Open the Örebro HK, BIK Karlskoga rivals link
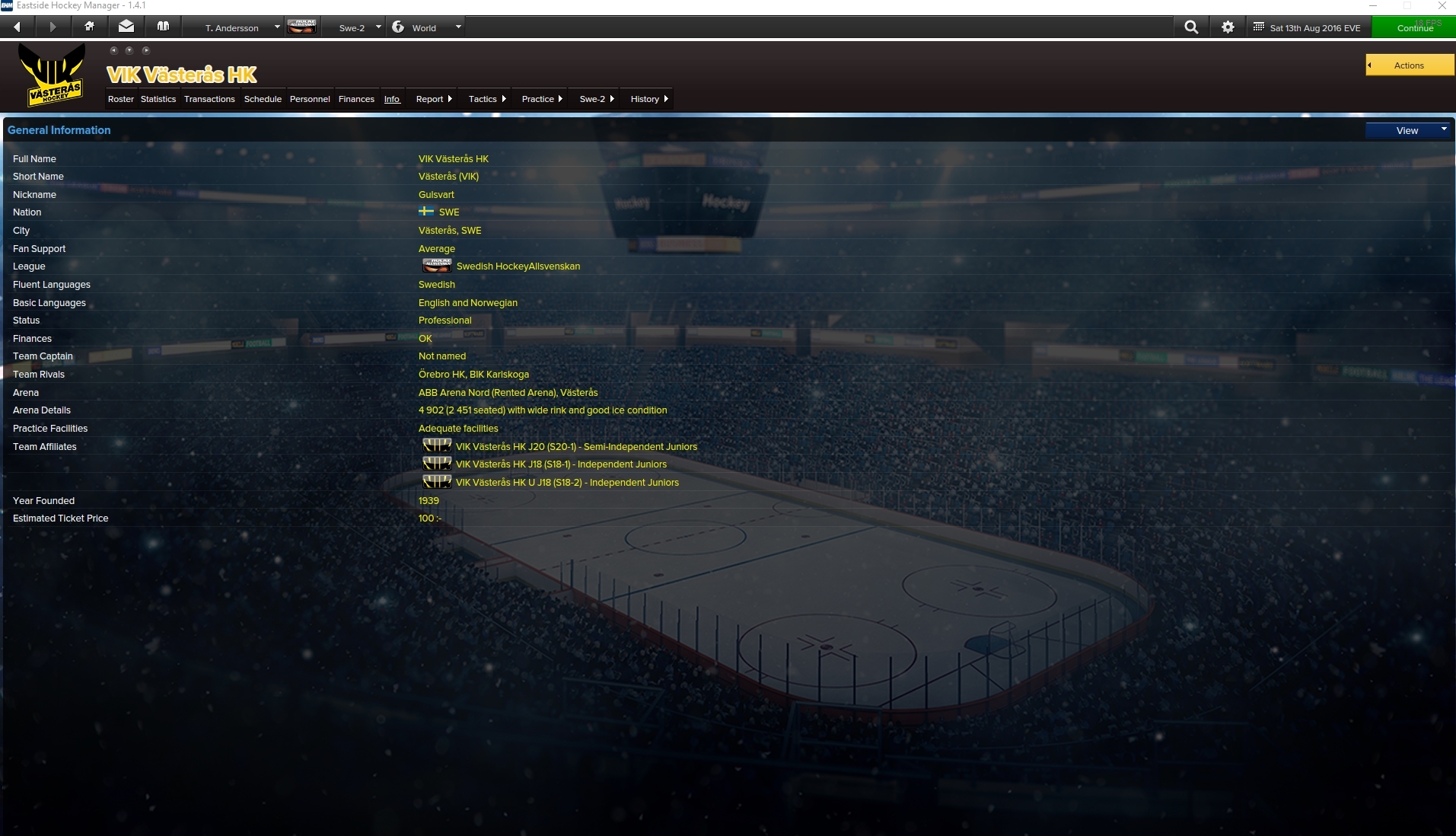1456x836 pixels. (473, 374)
